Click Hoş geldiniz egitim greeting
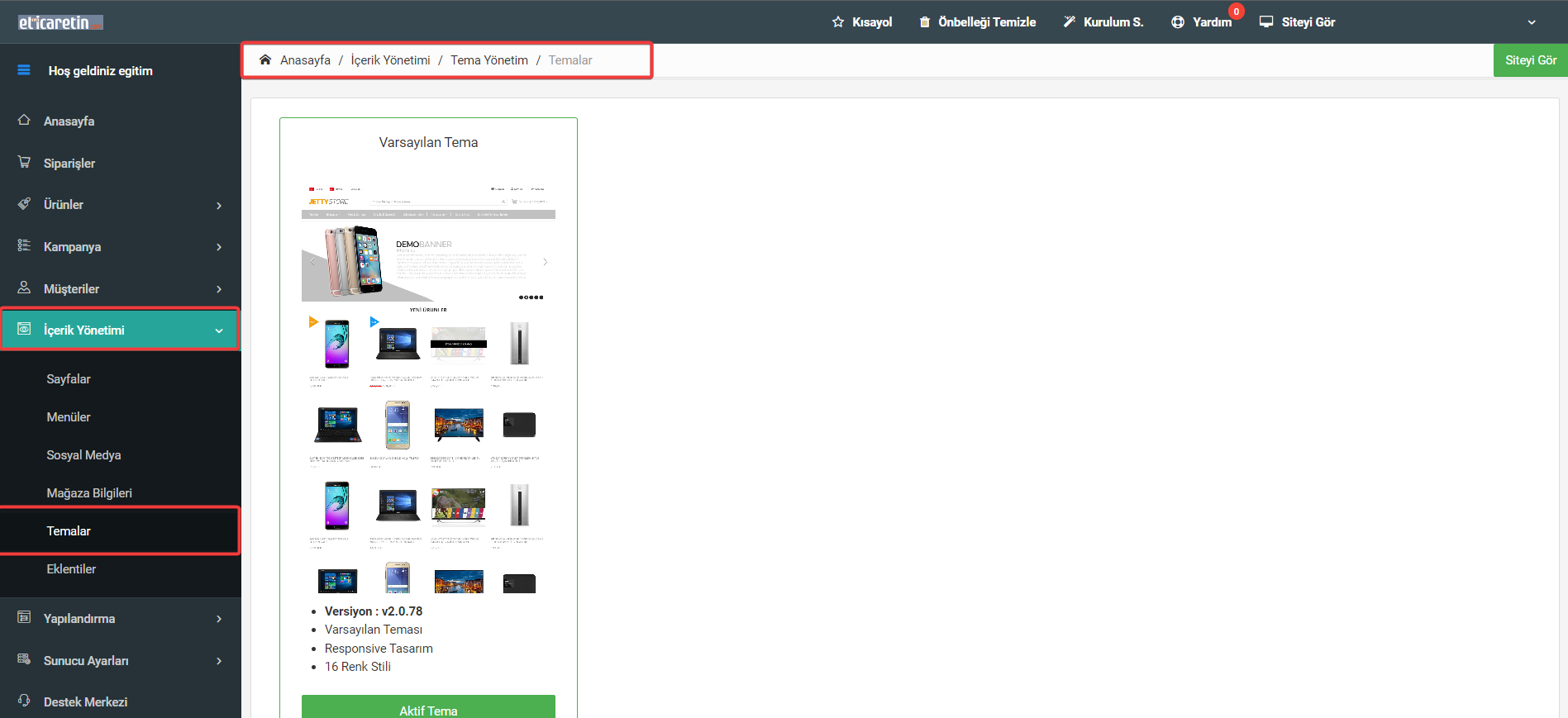Screen dimensions: 1568x718 pyautogui.click(x=101, y=71)
